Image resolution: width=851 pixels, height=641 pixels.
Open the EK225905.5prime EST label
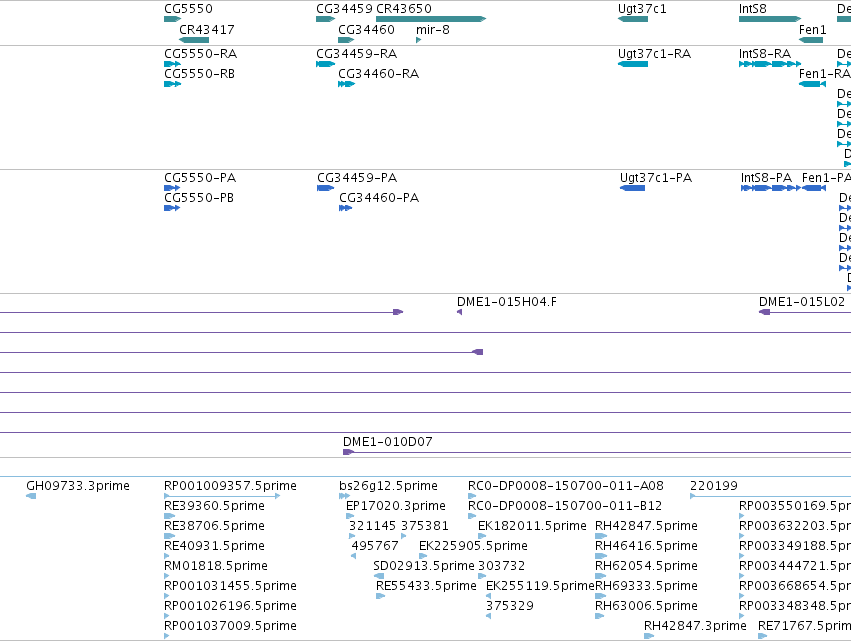coord(473,546)
